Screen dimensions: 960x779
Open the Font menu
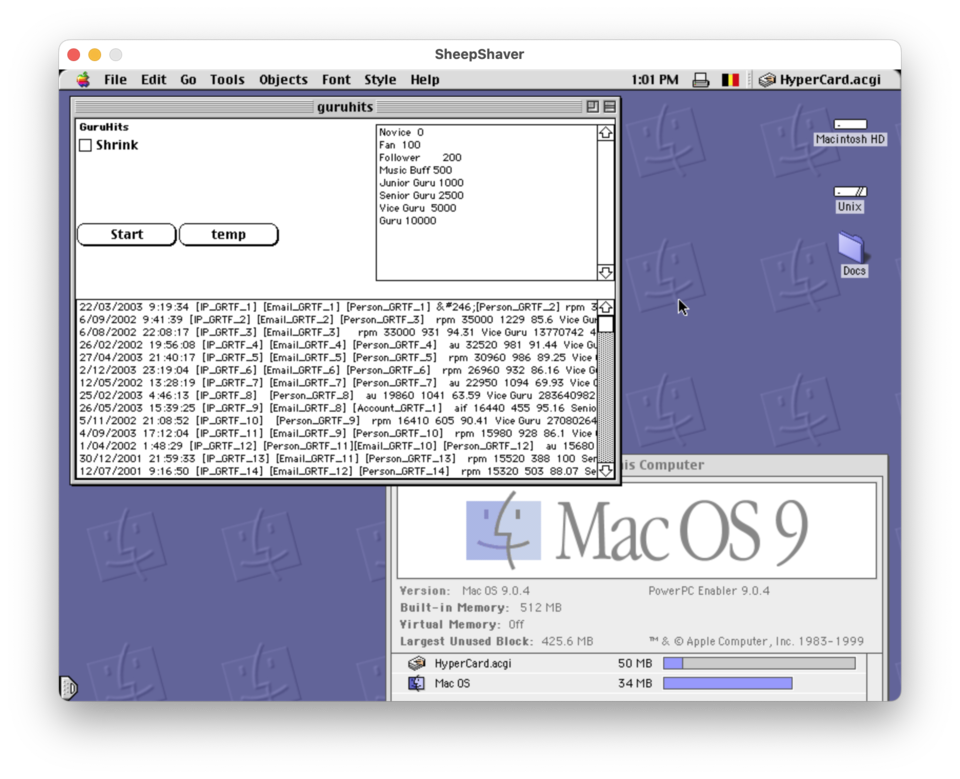(336, 80)
